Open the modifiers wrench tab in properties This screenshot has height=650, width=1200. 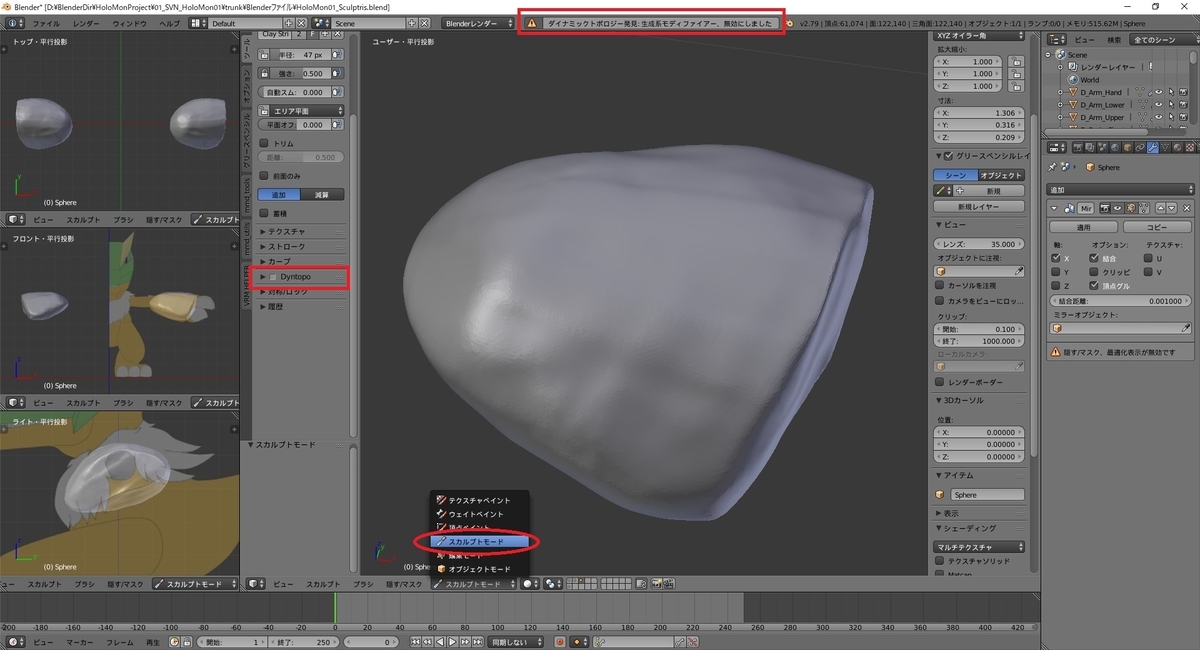pos(1152,147)
